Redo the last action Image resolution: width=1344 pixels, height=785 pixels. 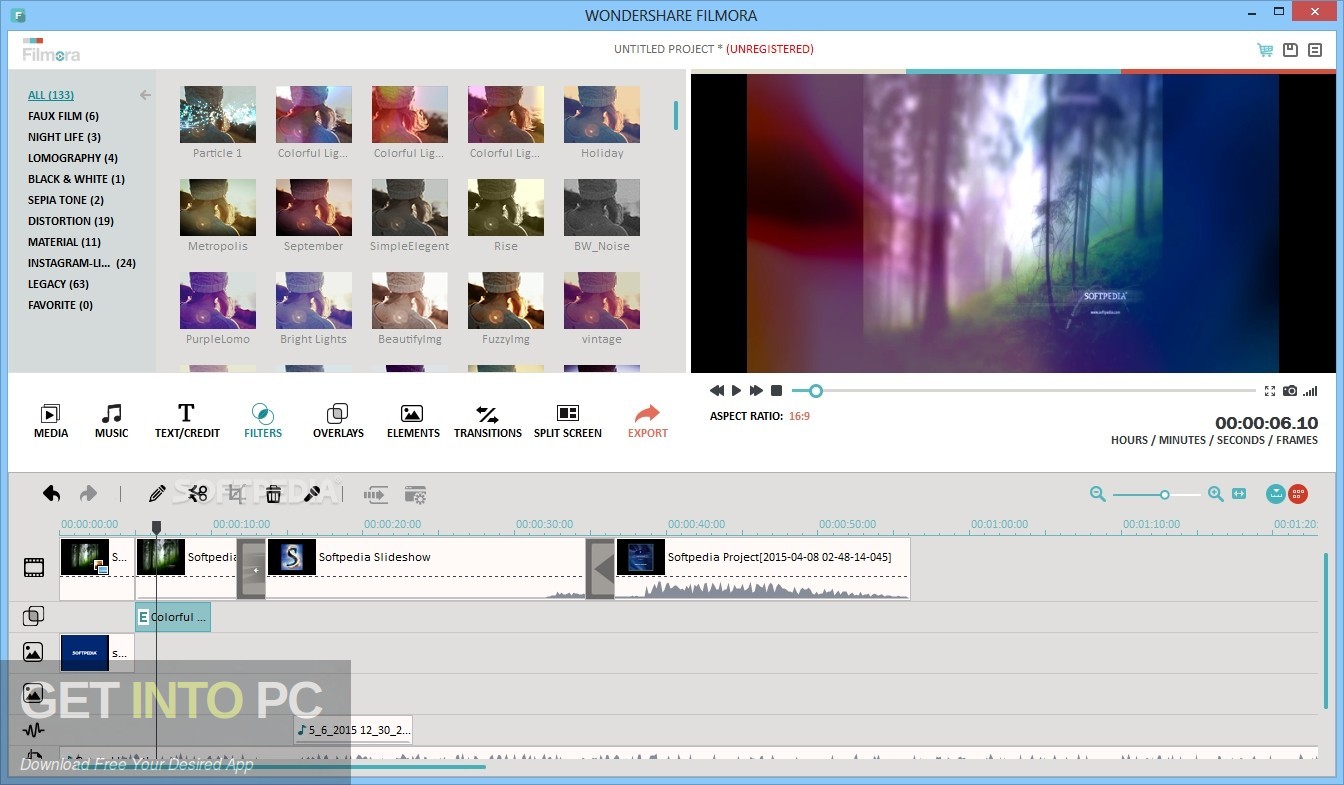(88, 493)
